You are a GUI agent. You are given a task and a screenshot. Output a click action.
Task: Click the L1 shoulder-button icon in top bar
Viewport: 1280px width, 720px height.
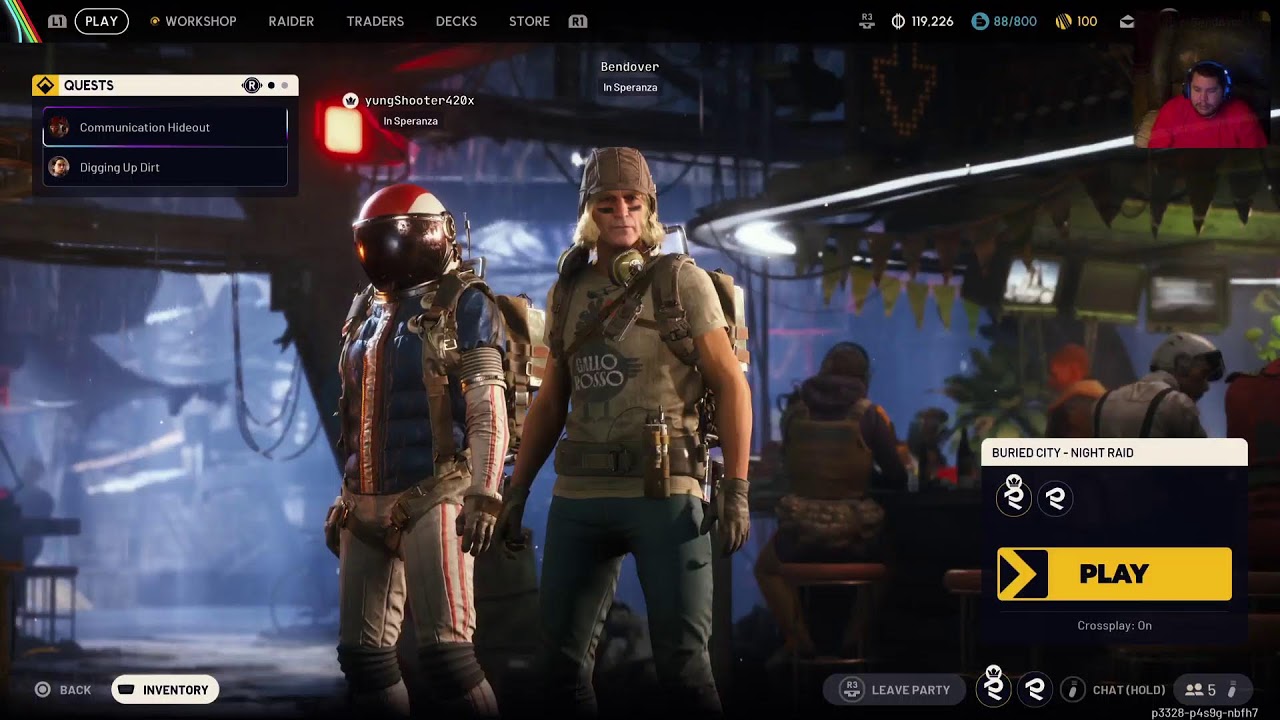[57, 21]
